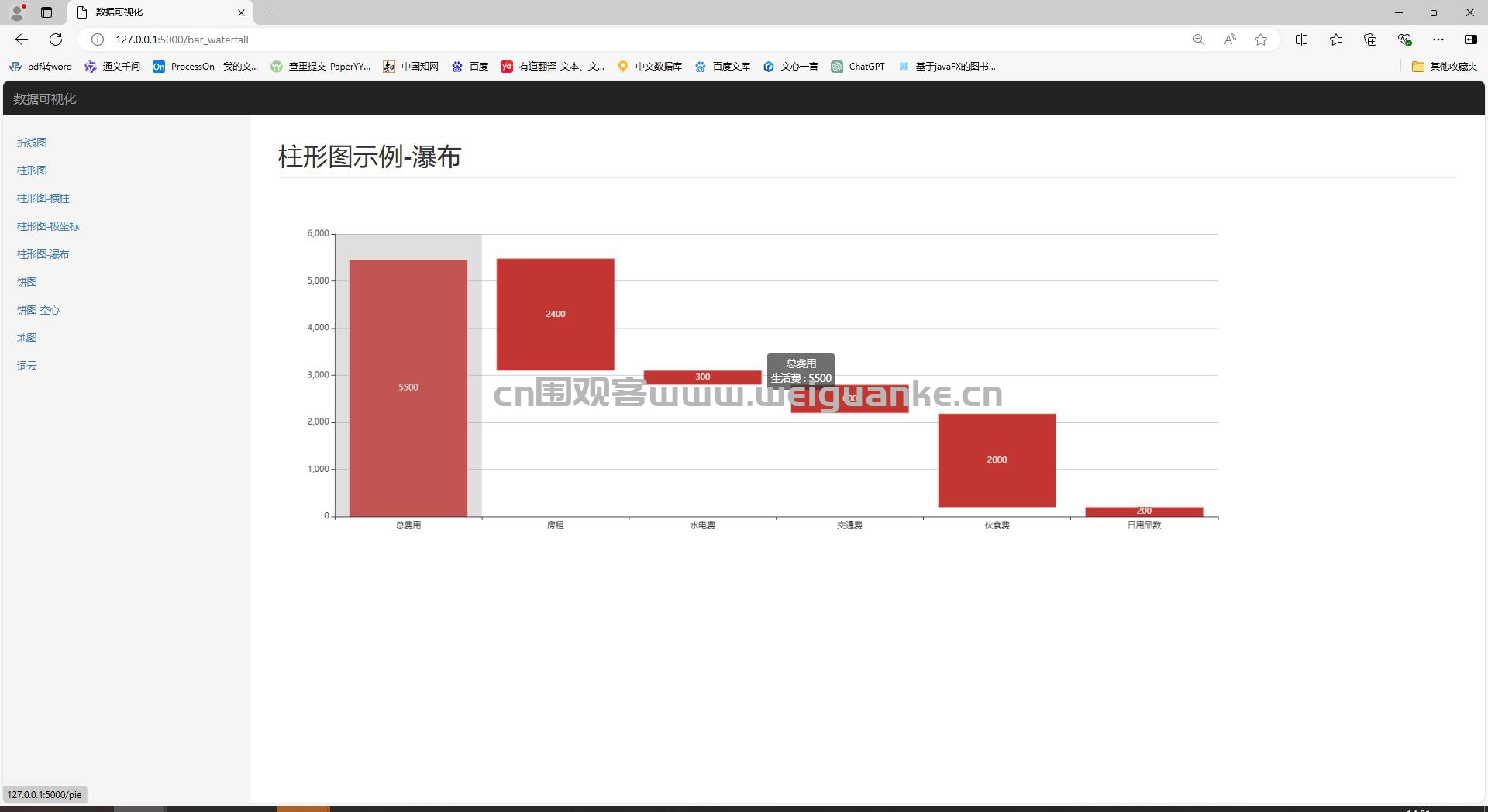
Task: Click the 2400 房租 bar
Action: pyautogui.click(x=556, y=315)
